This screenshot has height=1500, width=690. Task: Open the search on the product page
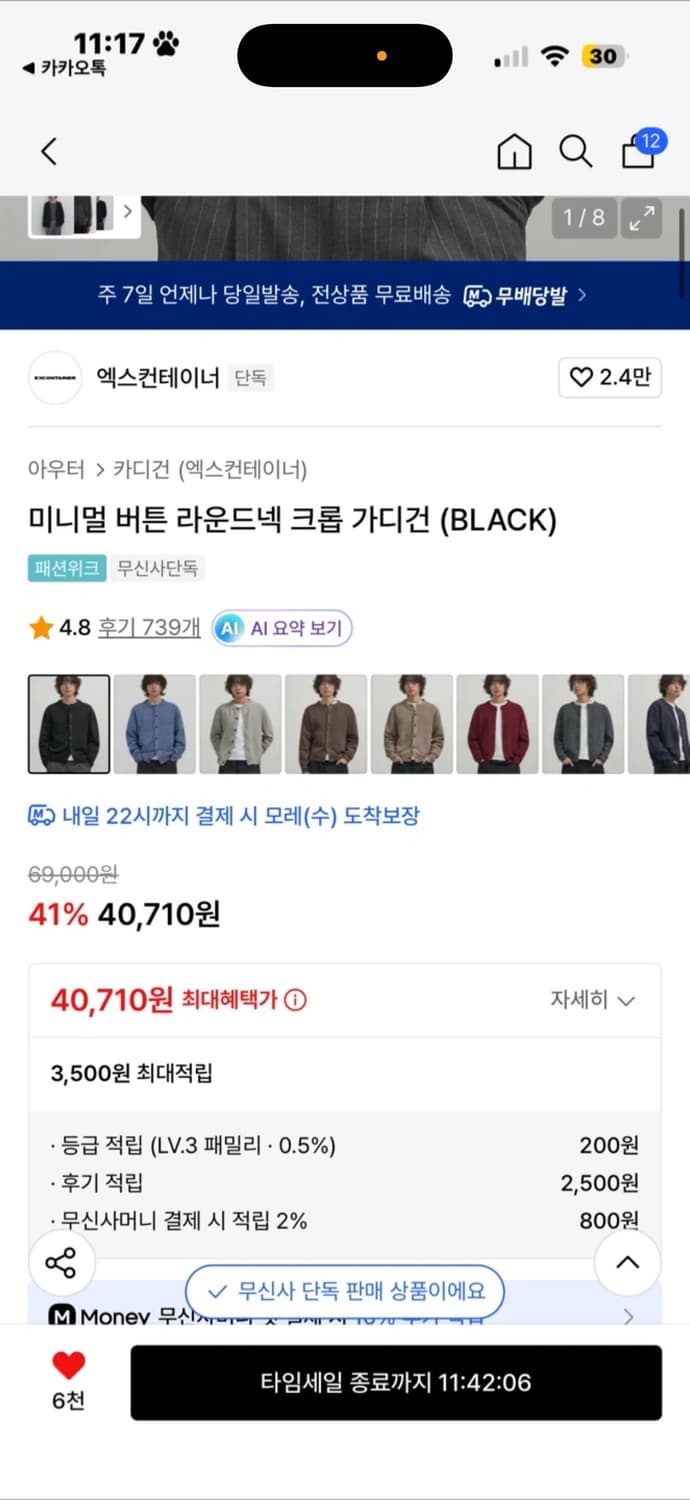(x=576, y=151)
